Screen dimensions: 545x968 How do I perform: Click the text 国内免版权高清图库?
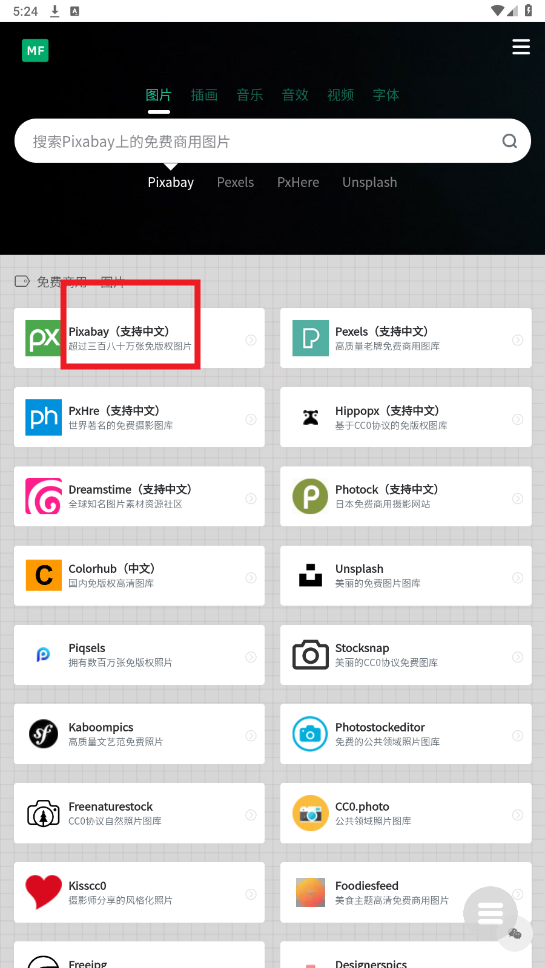click(x=111, y=584)
